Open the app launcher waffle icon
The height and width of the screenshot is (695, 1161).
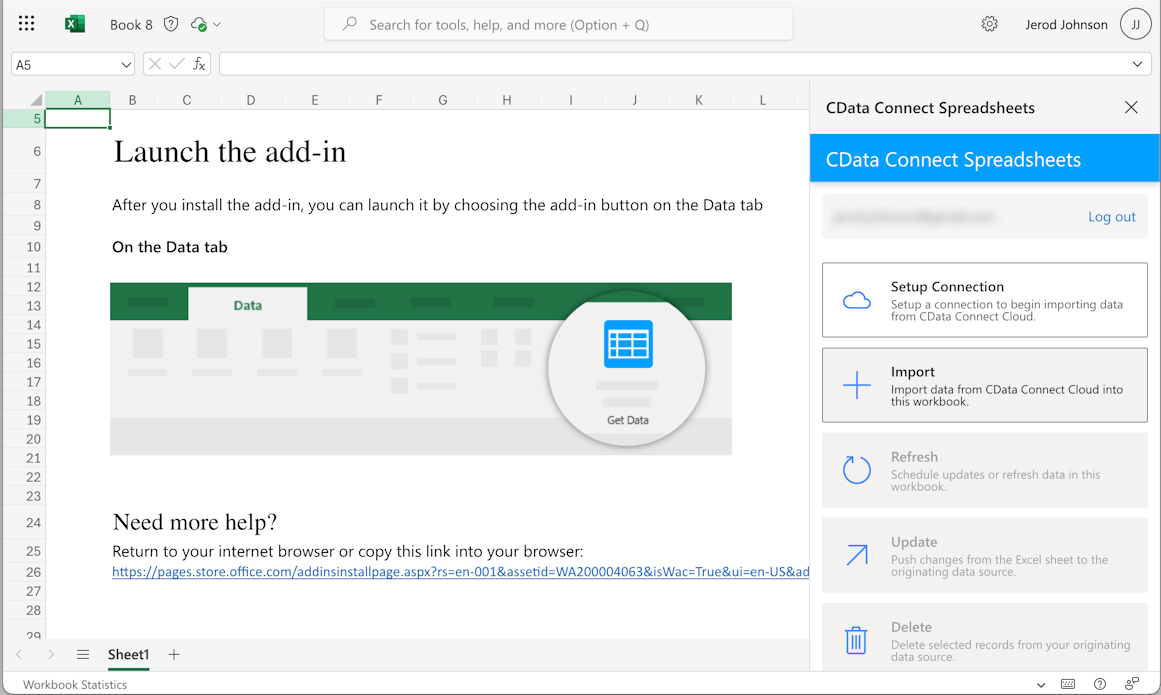(x=27, y=24)
